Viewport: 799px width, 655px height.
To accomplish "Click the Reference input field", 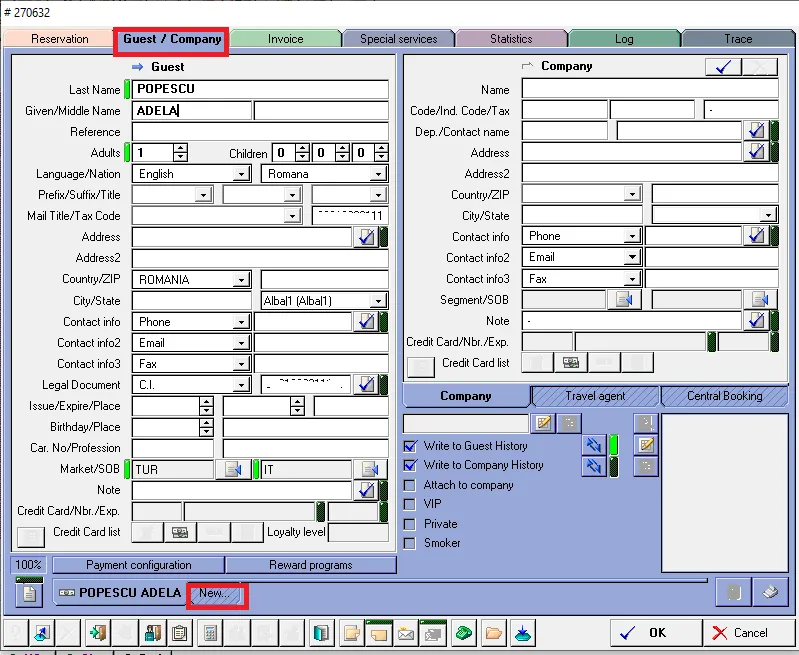I will click(x=260, y=132).
